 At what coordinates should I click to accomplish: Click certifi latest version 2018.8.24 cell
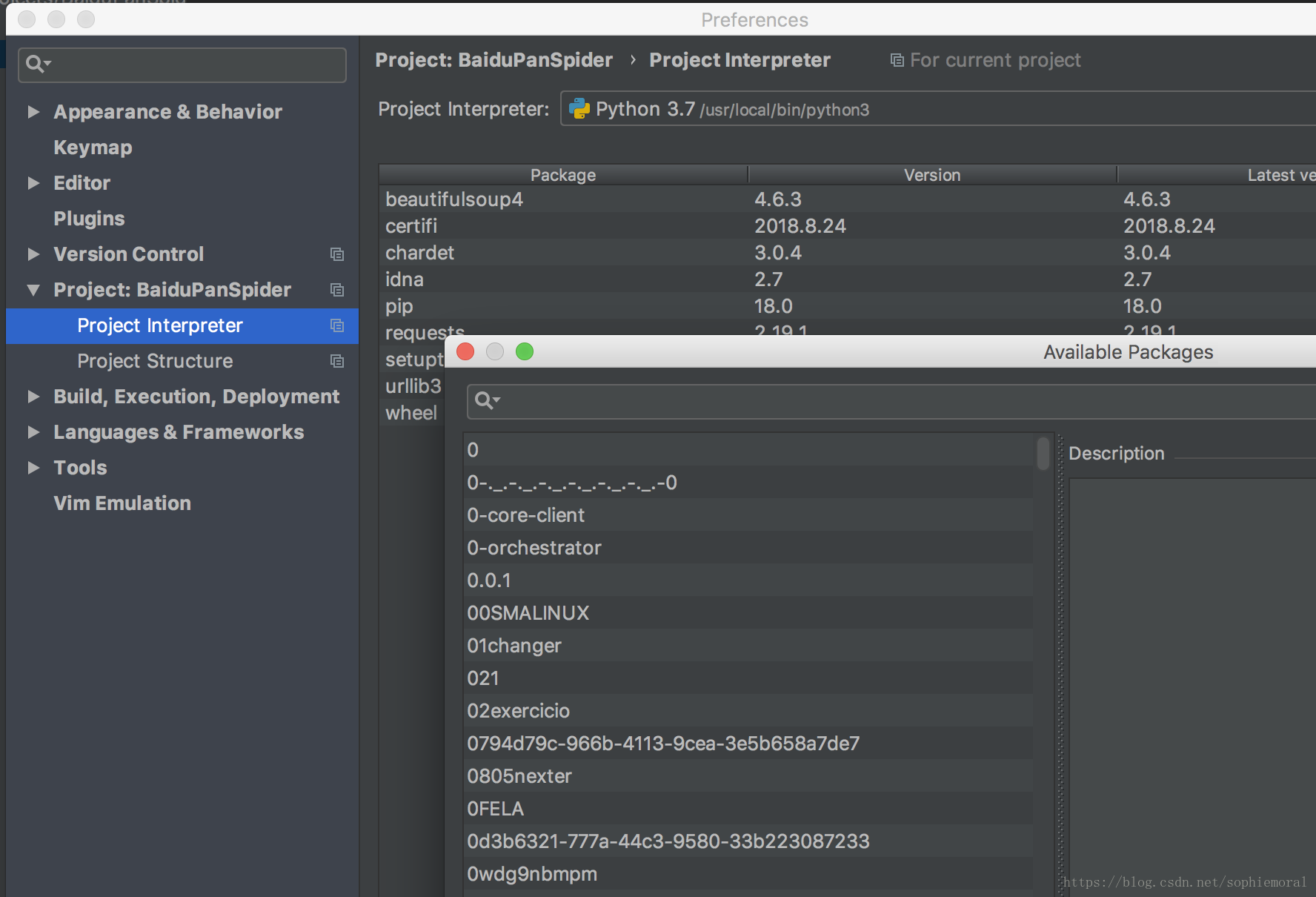1169,226
